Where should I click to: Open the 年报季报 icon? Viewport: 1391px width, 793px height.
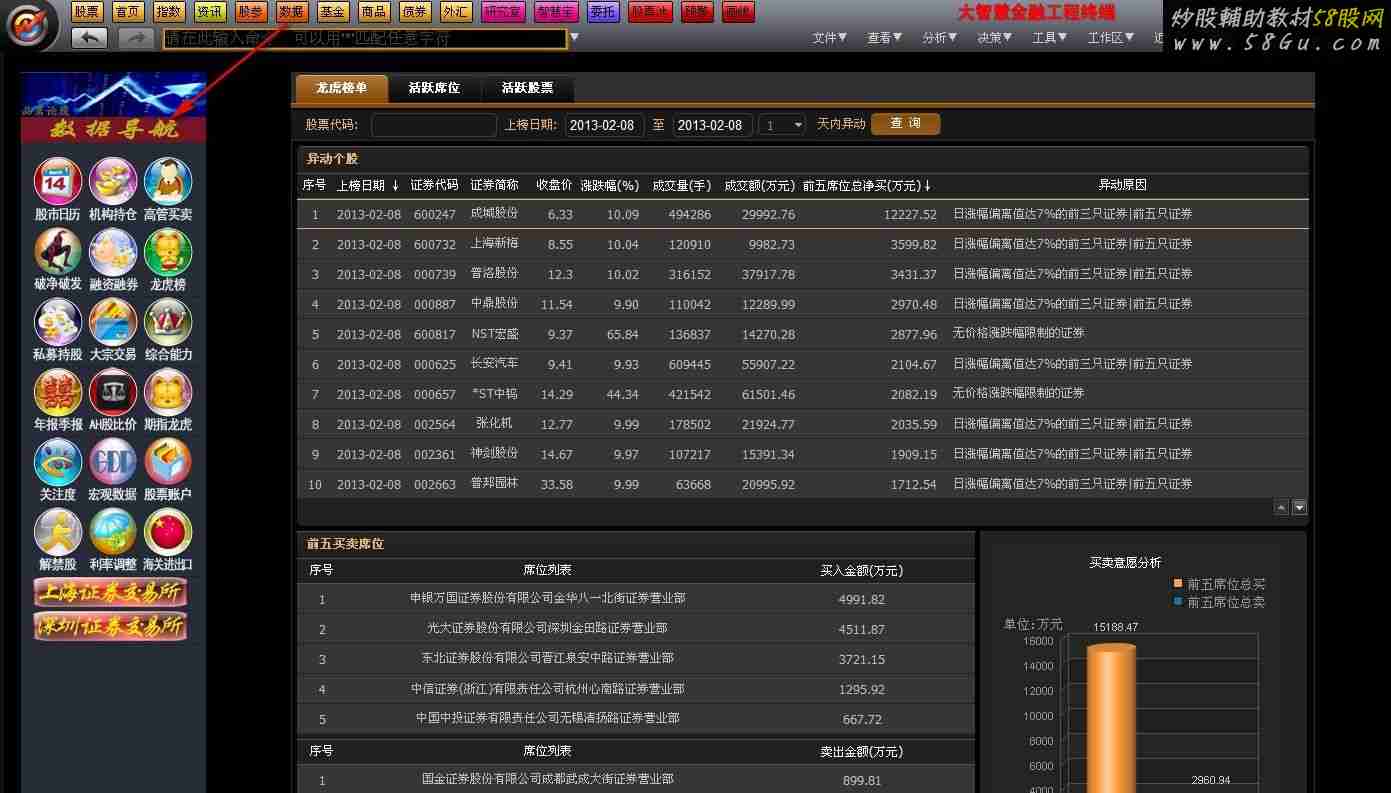click(58, 392)
